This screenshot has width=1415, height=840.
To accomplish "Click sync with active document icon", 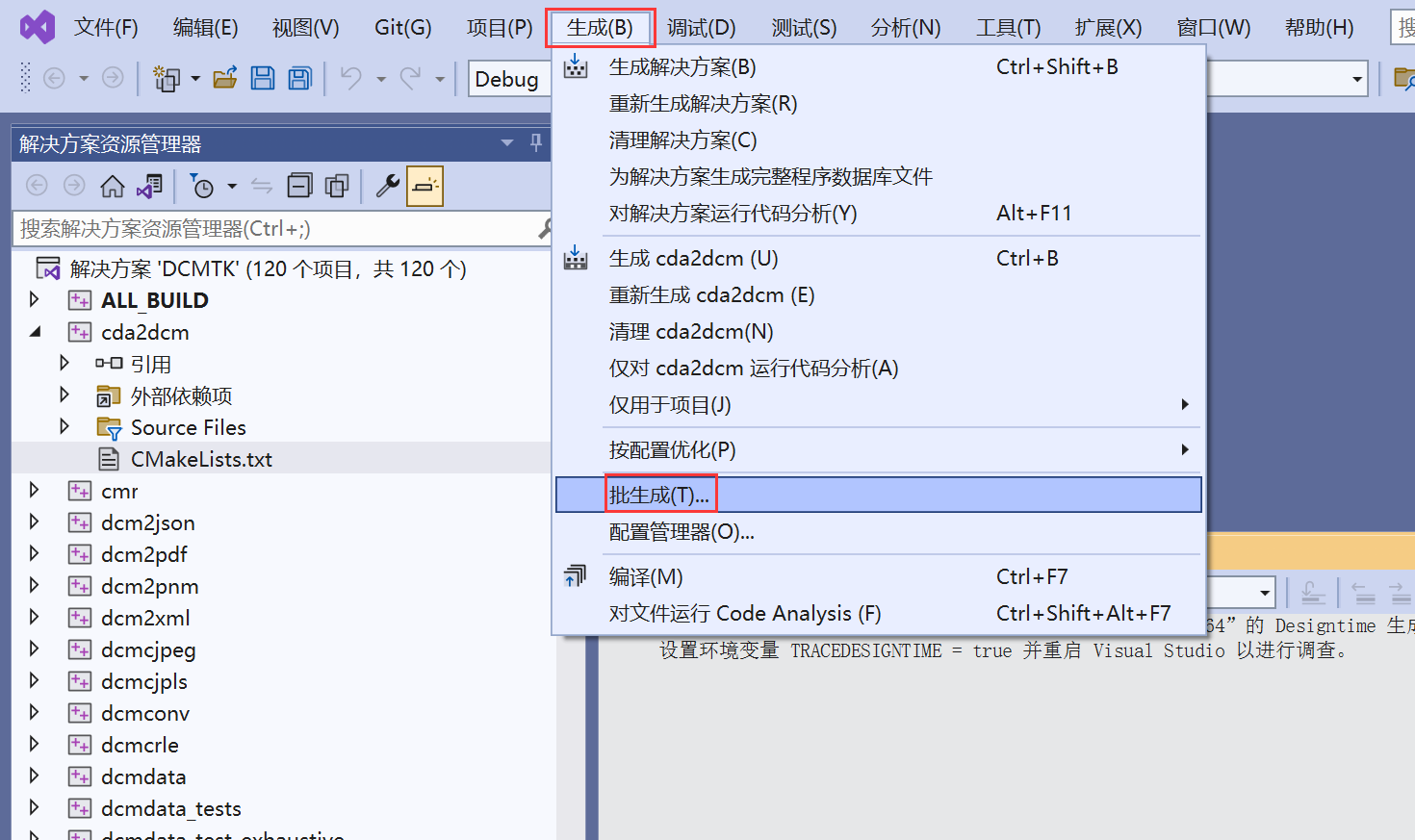I will 262,186.
